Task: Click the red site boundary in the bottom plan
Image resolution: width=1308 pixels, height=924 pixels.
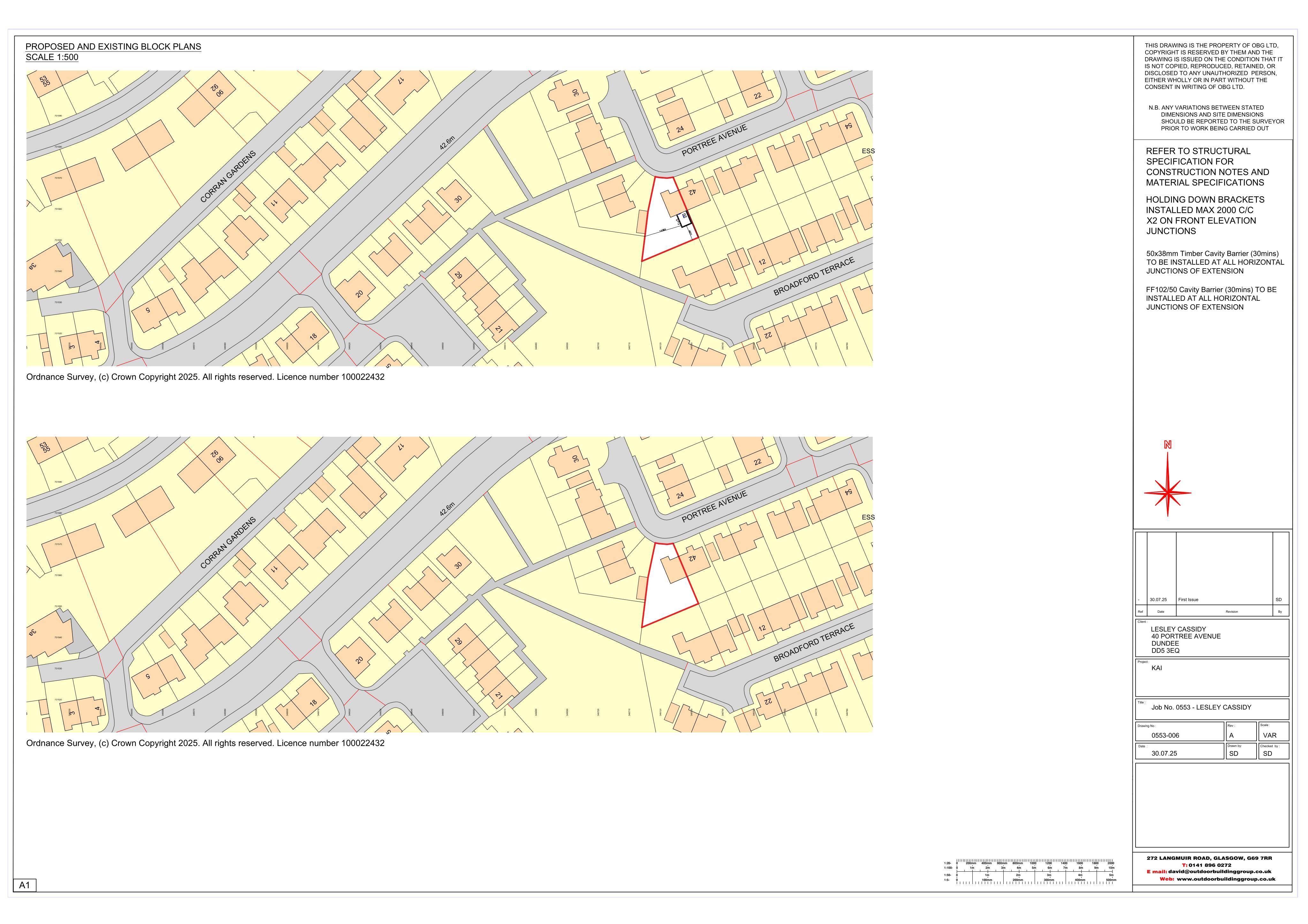Action: coord(670,585)
